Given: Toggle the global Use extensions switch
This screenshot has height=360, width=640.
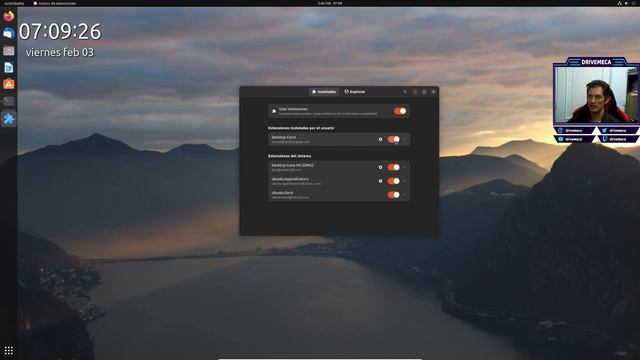Looking at the screenshot, I should point(400,111).
